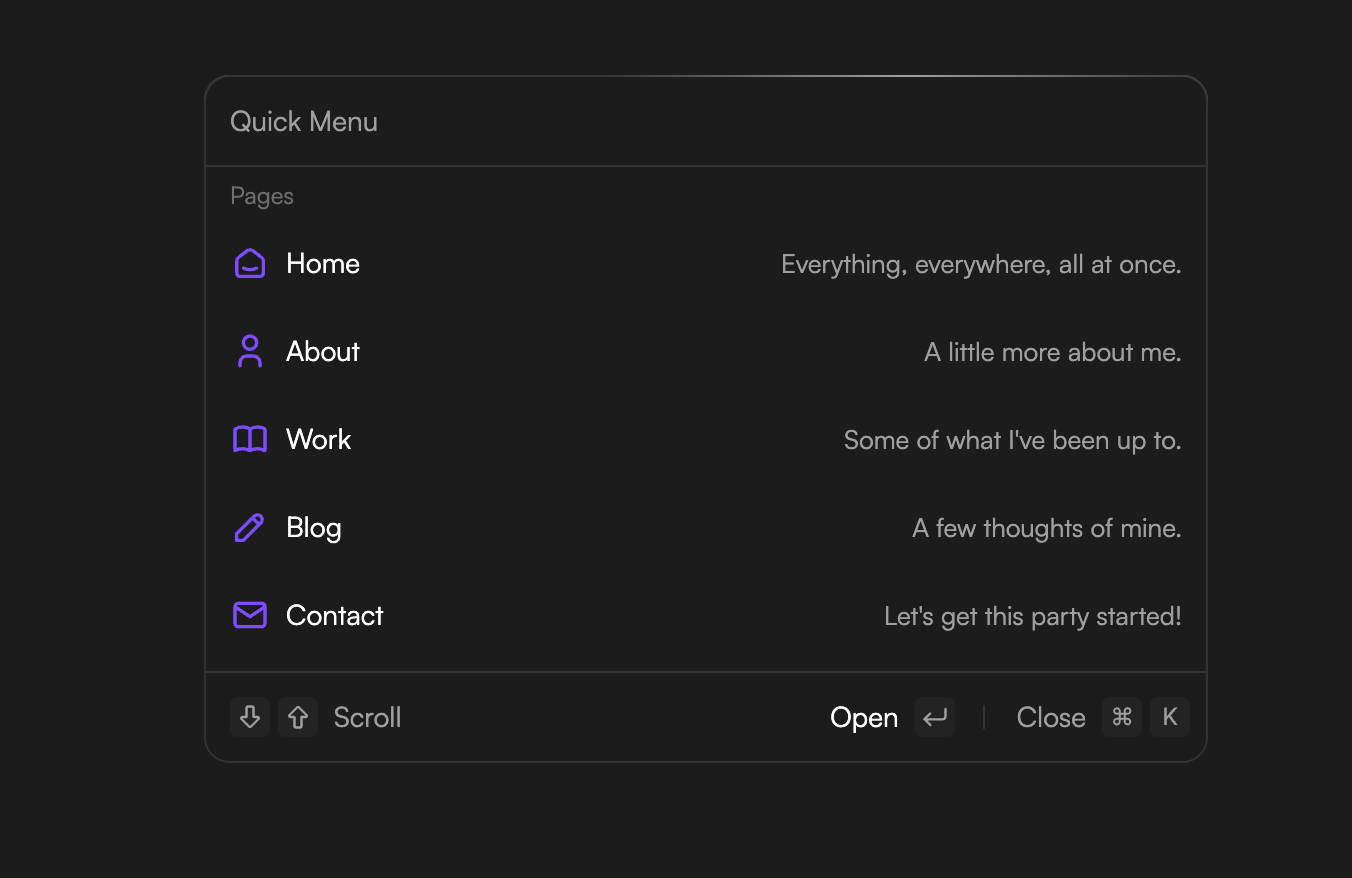
Task: Click the K key badge
Action: click(1170, 718)
